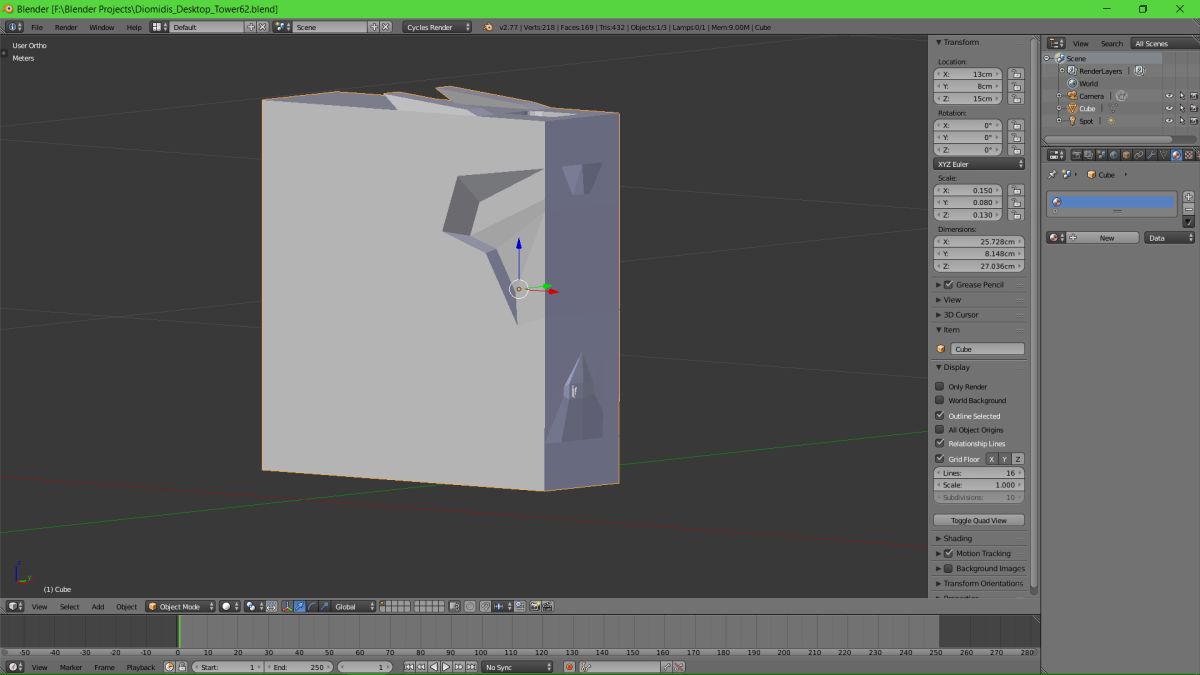Click Search in the outliner header
This screenshot has width=1200, height=675.
click(x=1112, y=44)
